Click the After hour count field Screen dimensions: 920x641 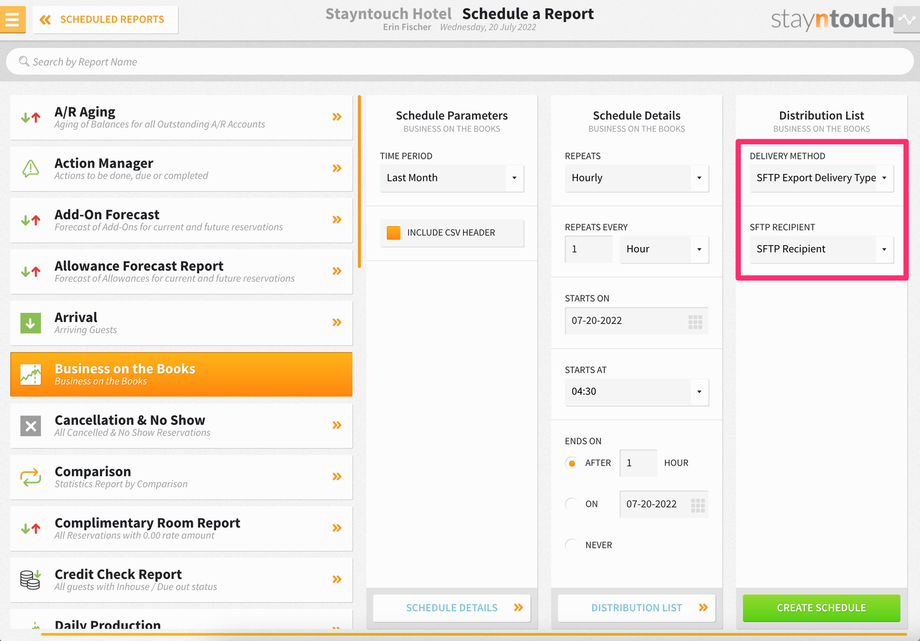point(638,463)
